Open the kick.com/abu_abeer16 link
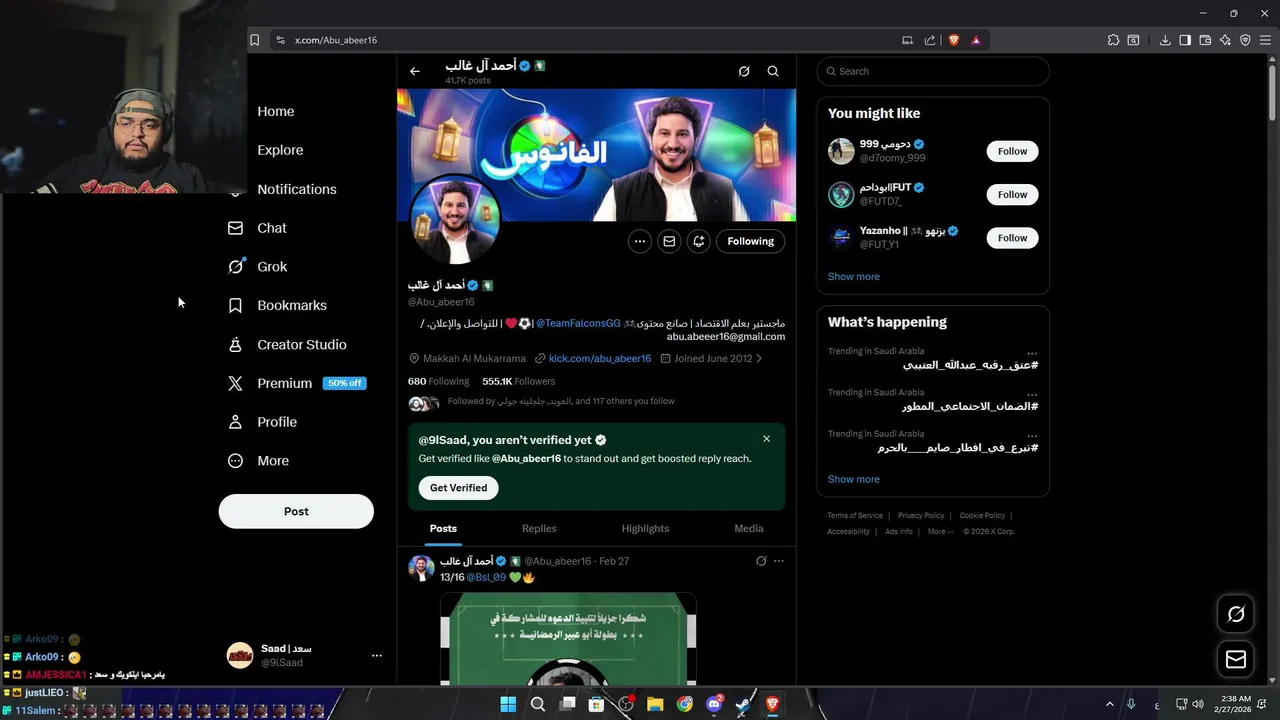The width and height of the screenshot is (1280, 720). [x=600, y=358]
